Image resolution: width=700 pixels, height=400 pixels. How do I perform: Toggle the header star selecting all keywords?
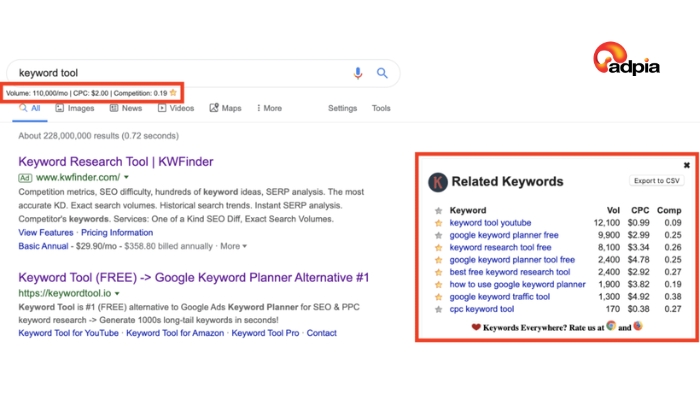click(x=438, y=210)
